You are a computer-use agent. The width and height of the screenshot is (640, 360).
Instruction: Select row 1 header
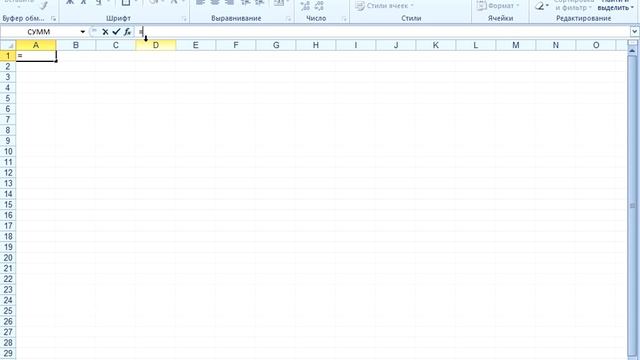(8, 56)
